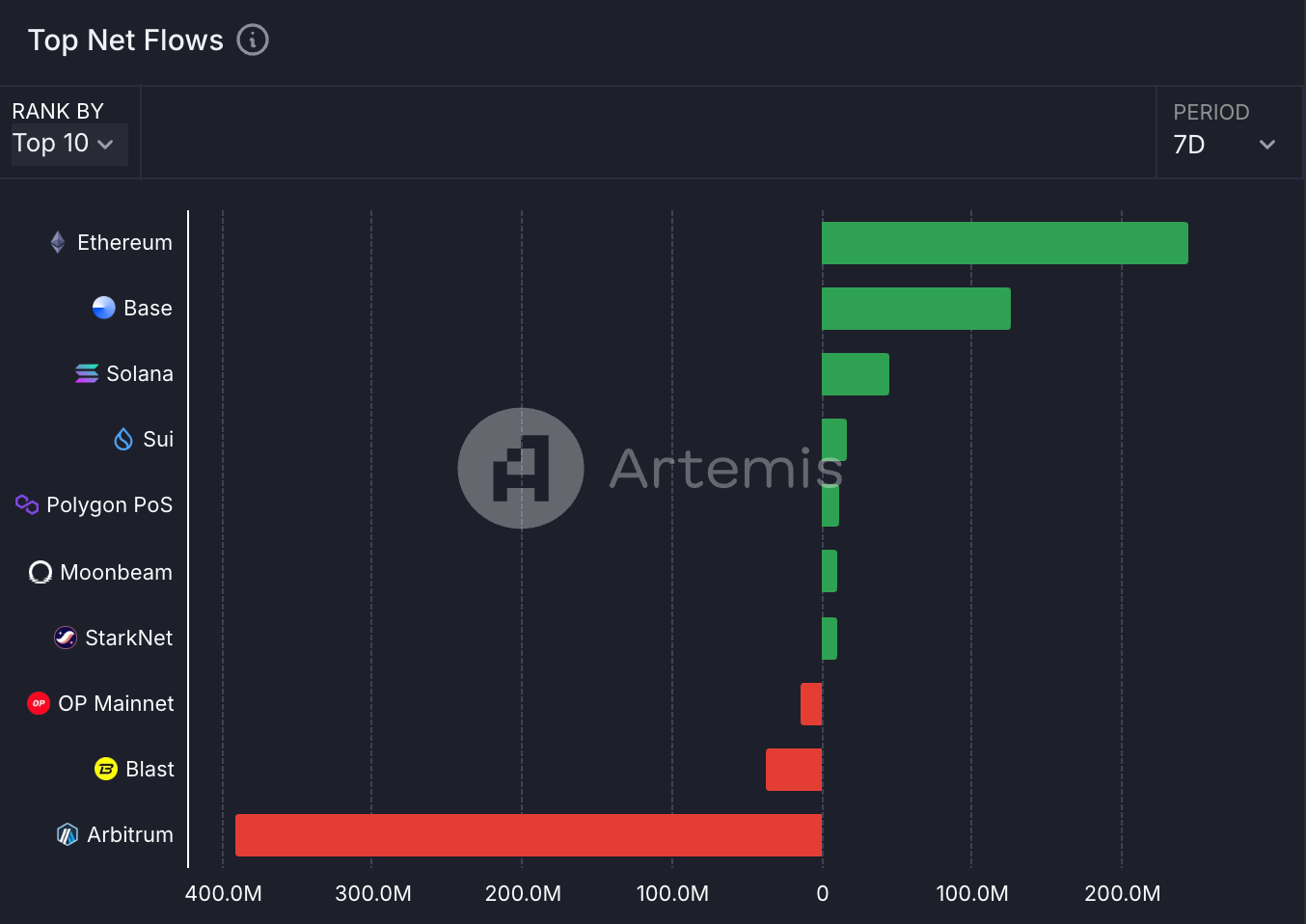The image size is (1306, 924).
Task: Select the Solana green inflow bar
Action: (856, 374)
